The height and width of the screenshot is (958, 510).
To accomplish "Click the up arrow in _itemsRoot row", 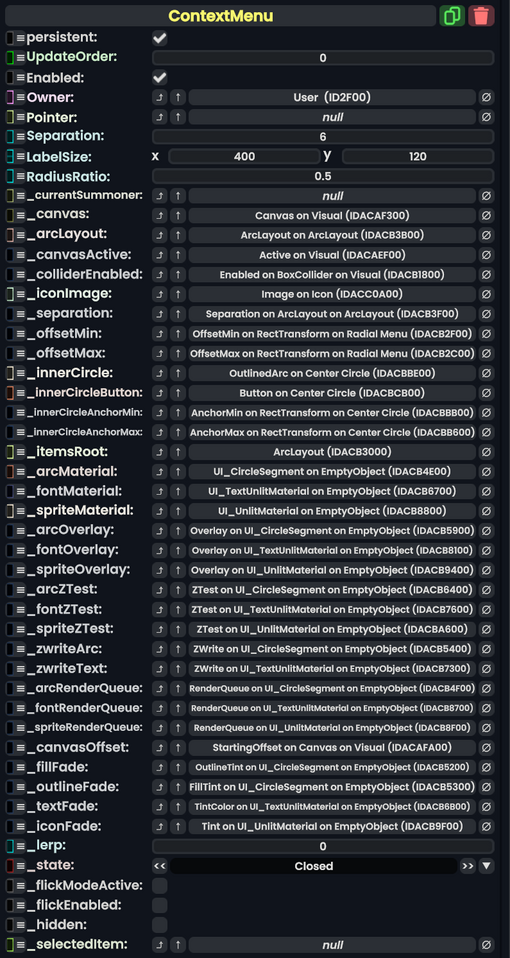I will [x=178, y=452].
